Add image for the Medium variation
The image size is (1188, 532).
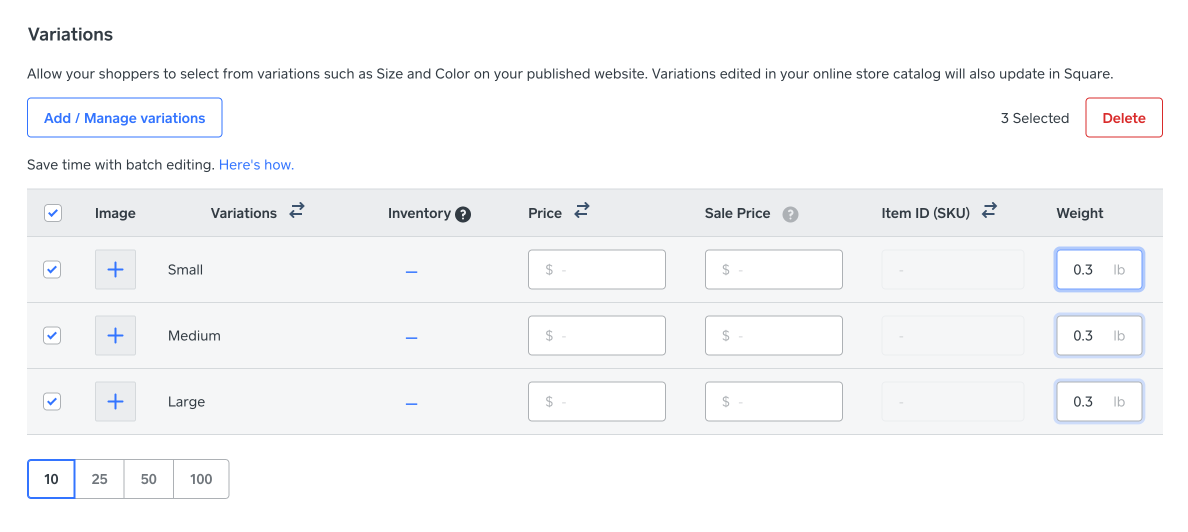coord(115,336)
